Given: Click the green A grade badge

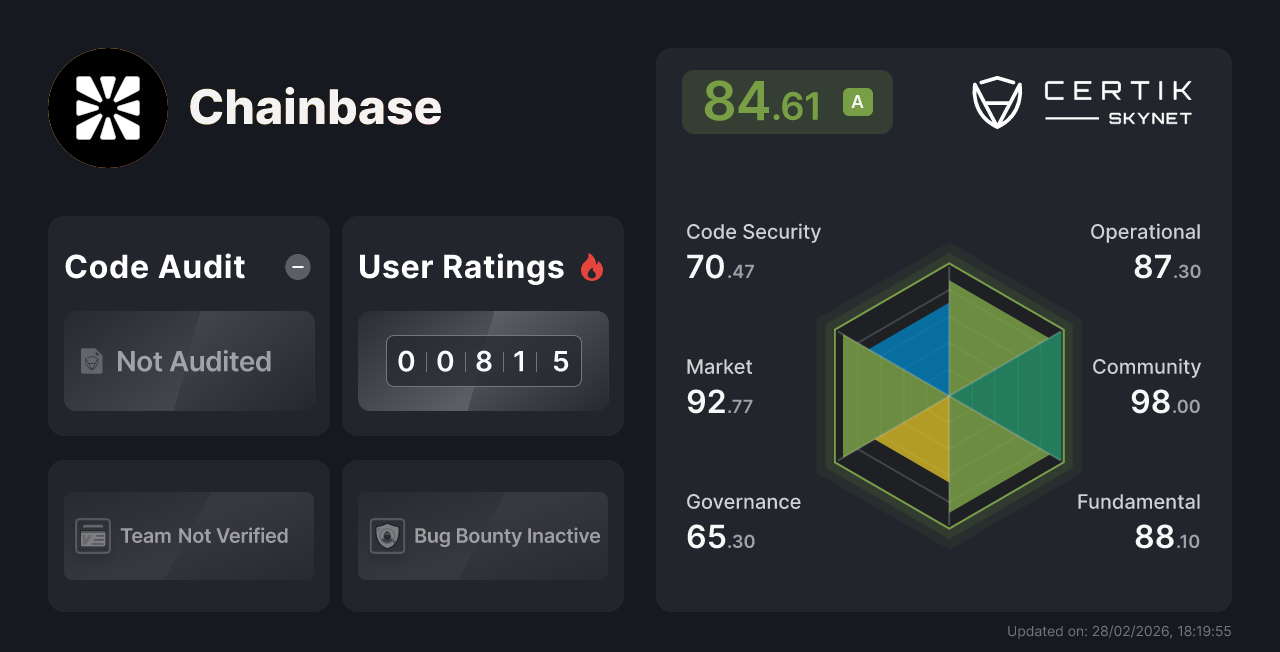Looking at the screenshot, I should click(856, 101).
